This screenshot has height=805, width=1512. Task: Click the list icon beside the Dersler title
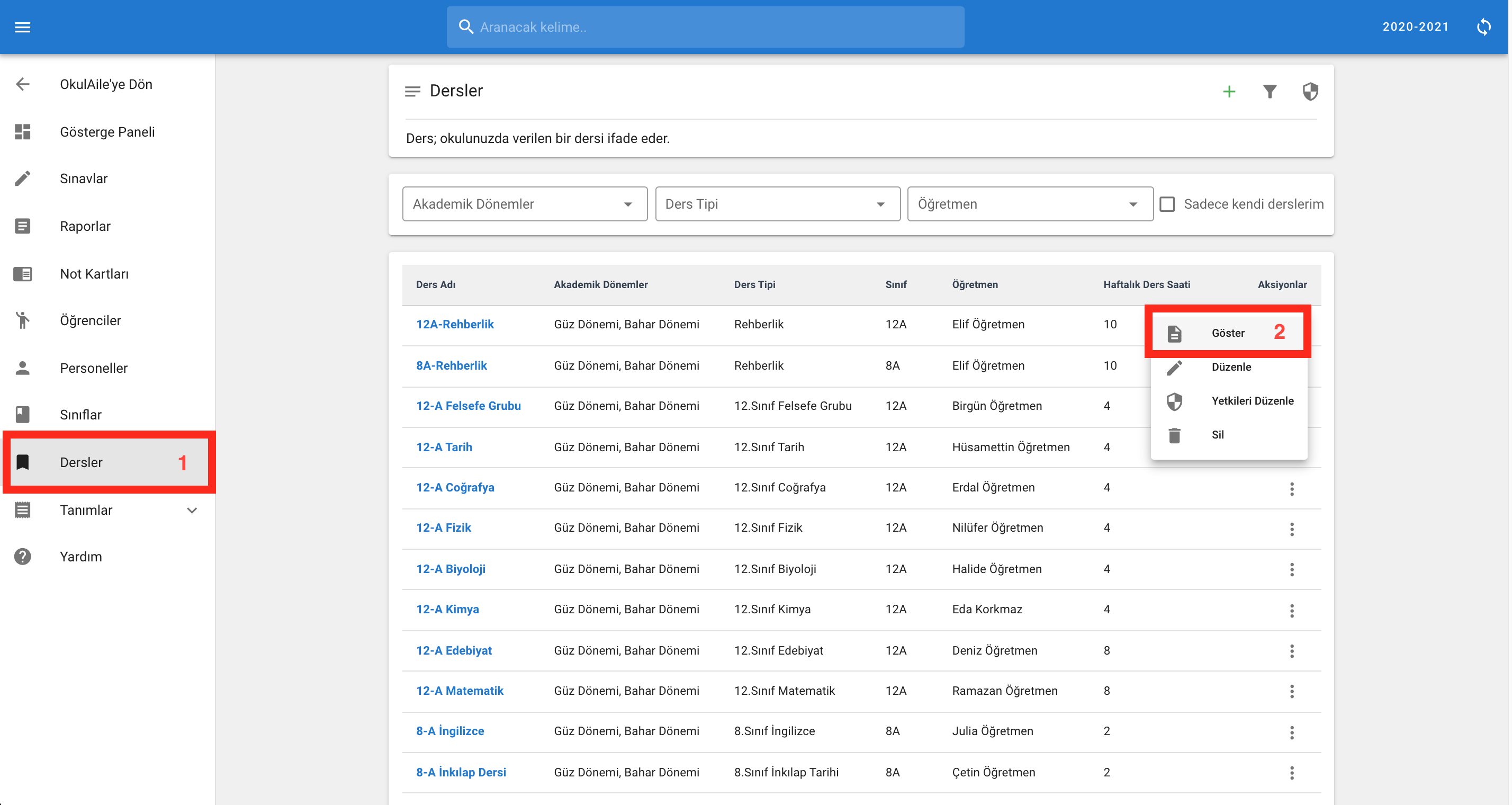(x=412, y=92)
